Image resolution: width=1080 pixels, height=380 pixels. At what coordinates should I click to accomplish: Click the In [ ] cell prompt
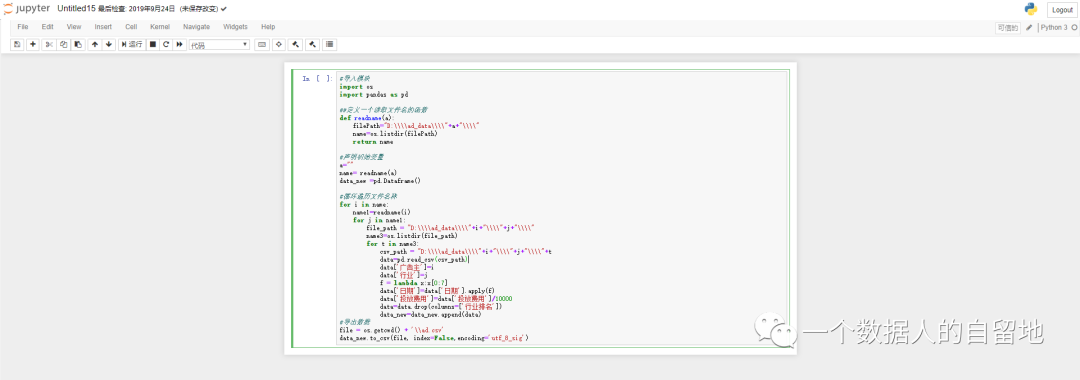[317, 78]
